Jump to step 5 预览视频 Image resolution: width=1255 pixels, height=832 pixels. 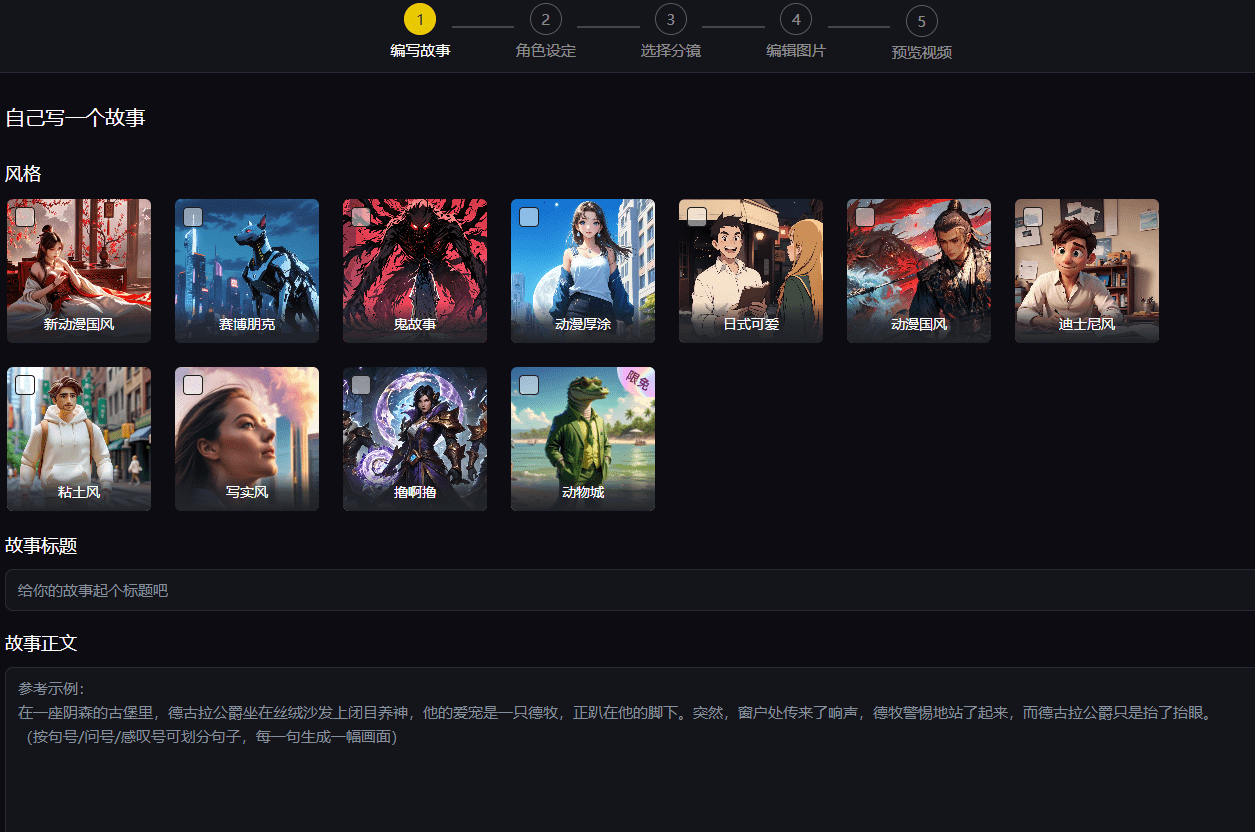click(x=921, y=21)
